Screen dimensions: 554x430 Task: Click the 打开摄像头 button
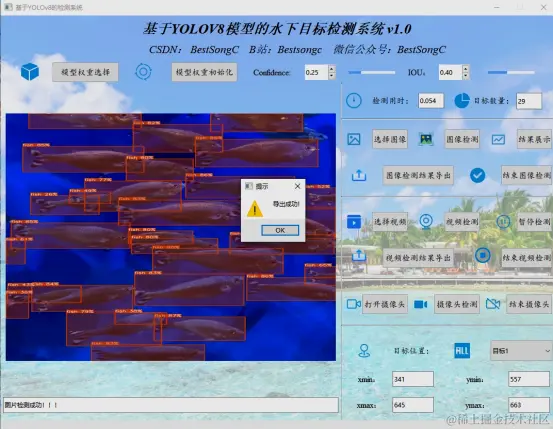(x=385, y=304)
